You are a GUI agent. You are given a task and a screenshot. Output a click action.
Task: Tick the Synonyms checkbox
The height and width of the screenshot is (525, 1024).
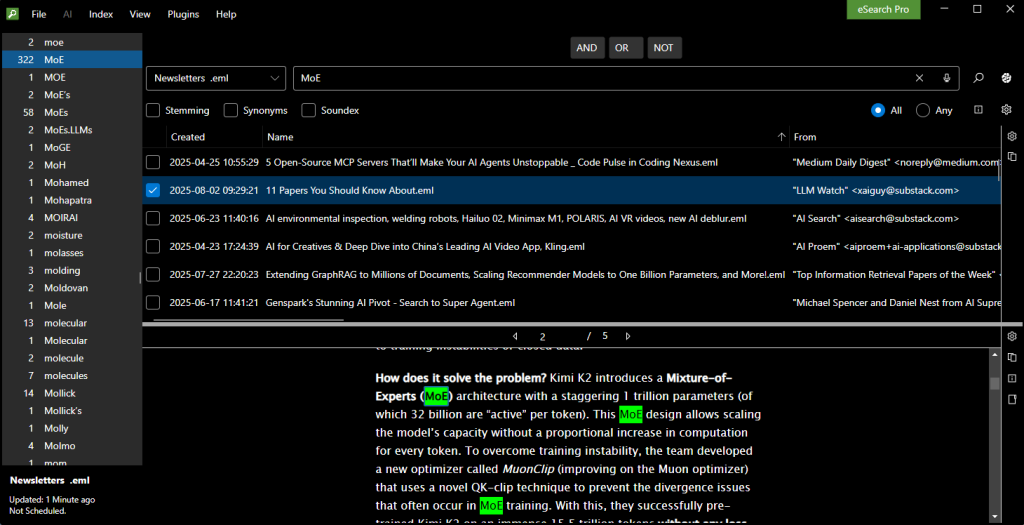click(x=231, y=110)
